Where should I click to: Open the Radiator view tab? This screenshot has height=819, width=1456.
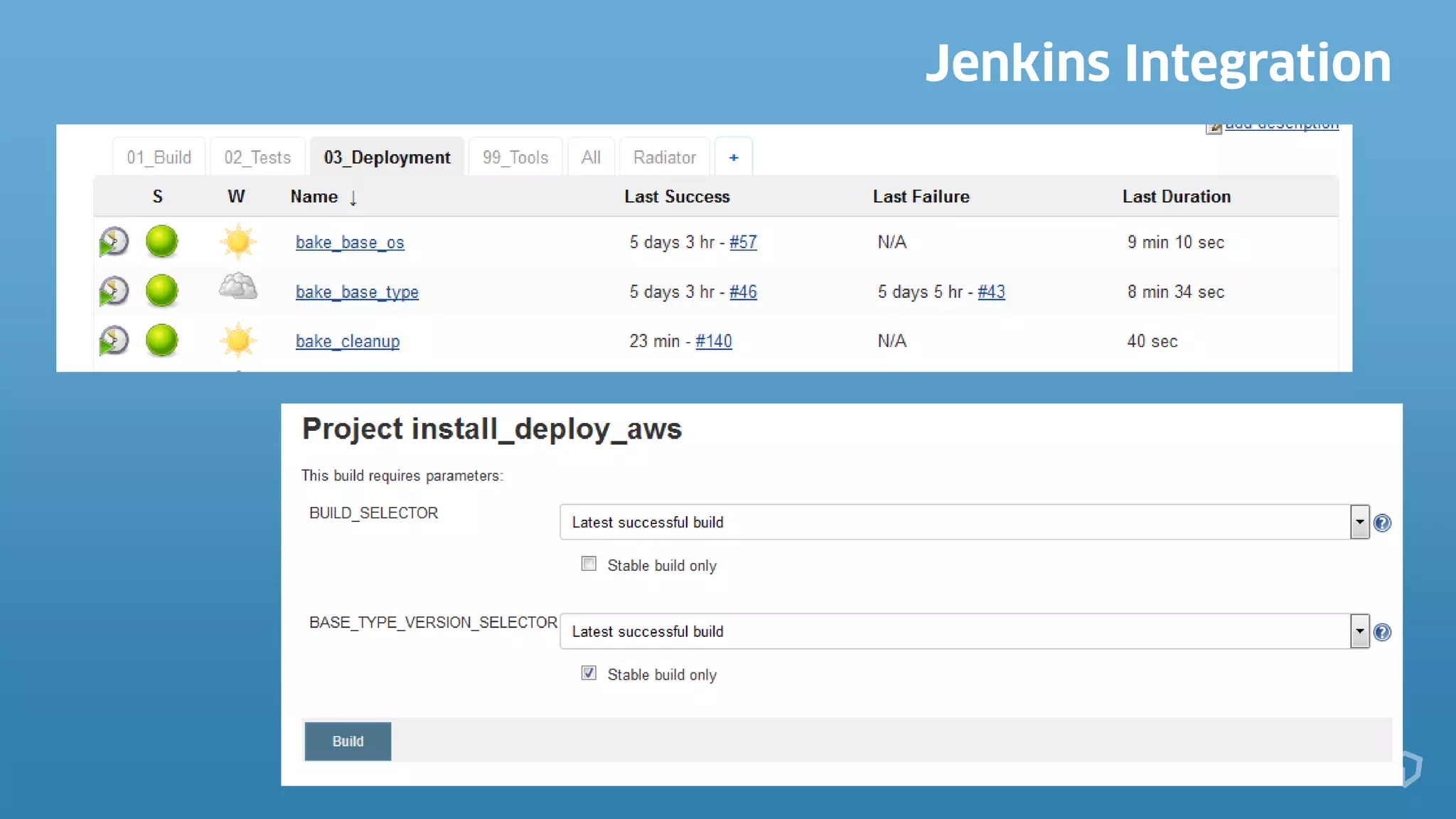tap(664, 157)
